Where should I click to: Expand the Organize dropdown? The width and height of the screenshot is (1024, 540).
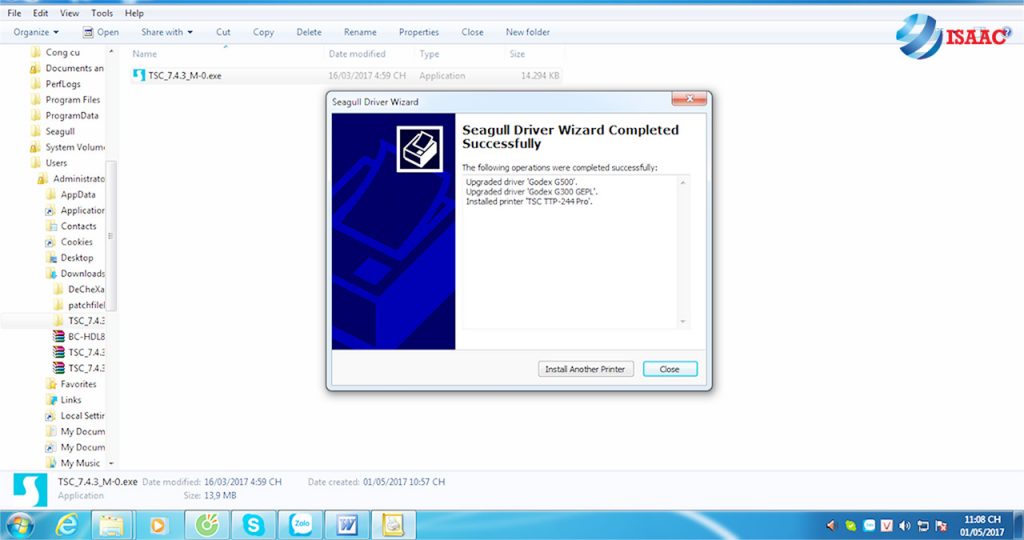point(36,32)
